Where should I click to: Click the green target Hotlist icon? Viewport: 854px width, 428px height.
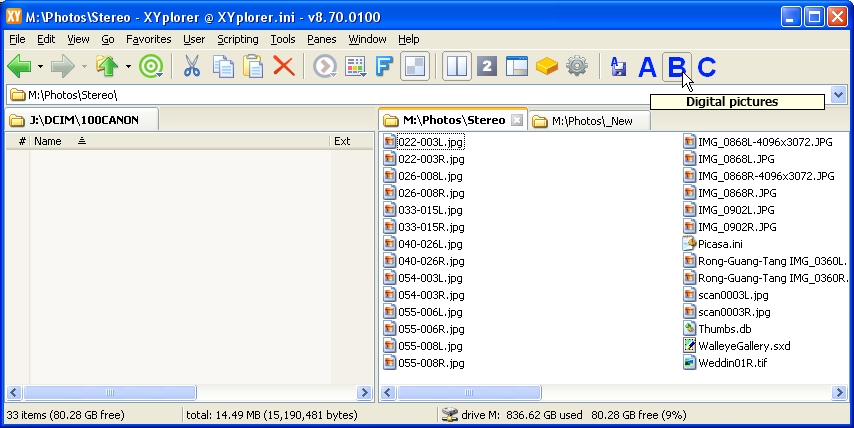click(151, 67)
